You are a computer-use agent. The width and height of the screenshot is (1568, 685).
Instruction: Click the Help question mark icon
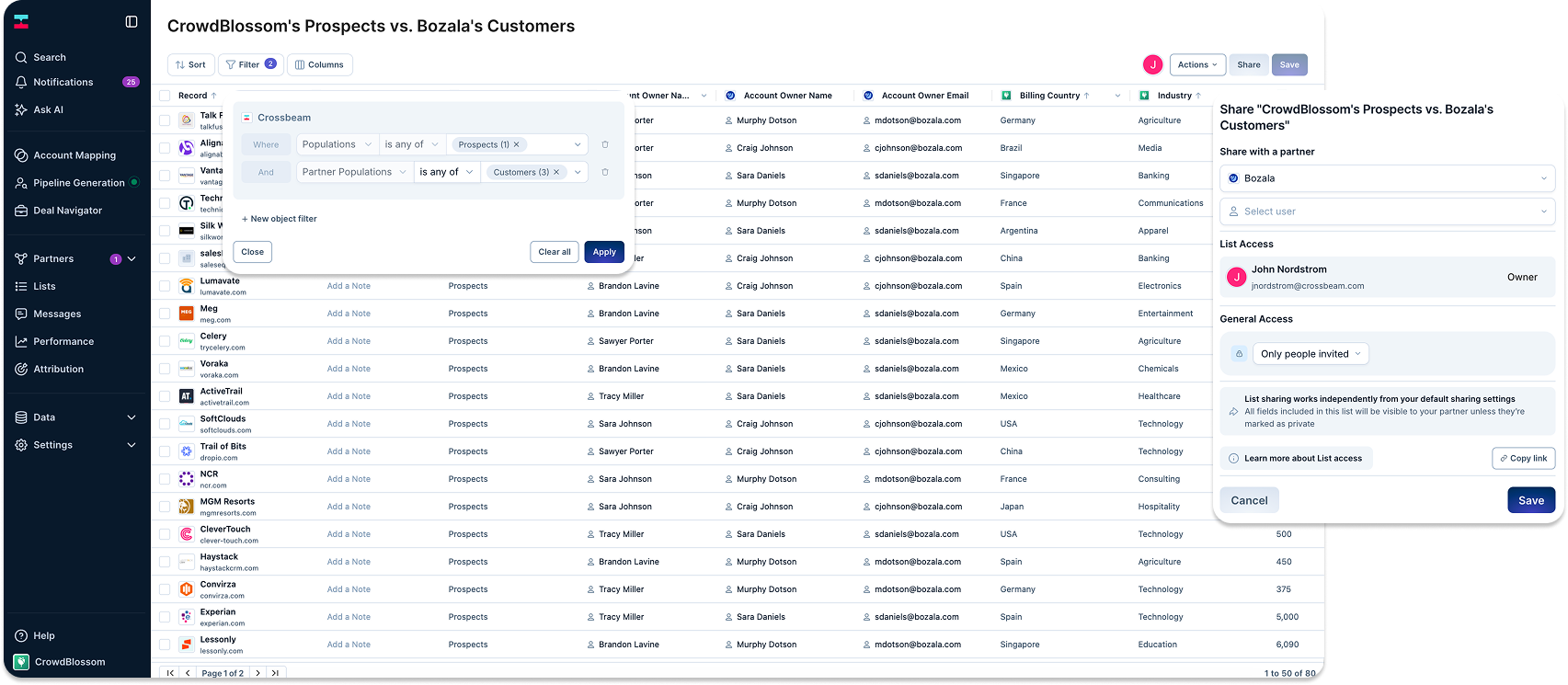click(x=21, y=635)
